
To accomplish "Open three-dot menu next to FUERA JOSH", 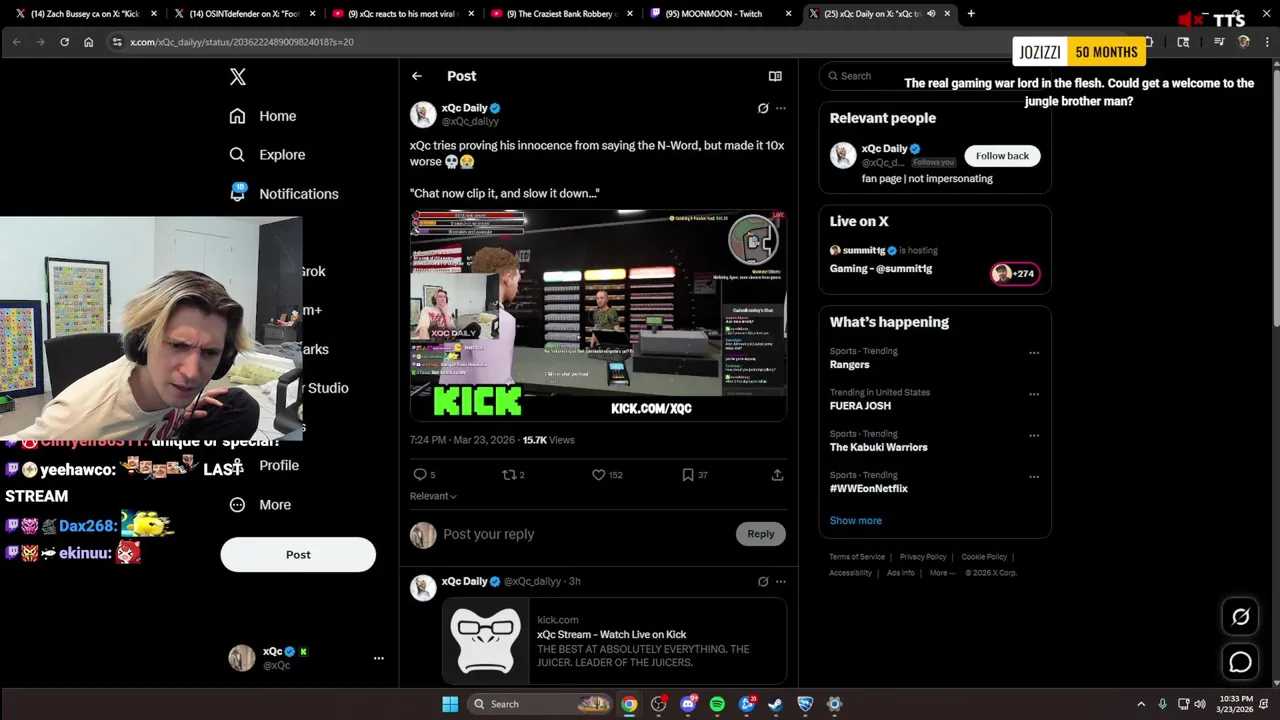I will (x=1034, y=394).
